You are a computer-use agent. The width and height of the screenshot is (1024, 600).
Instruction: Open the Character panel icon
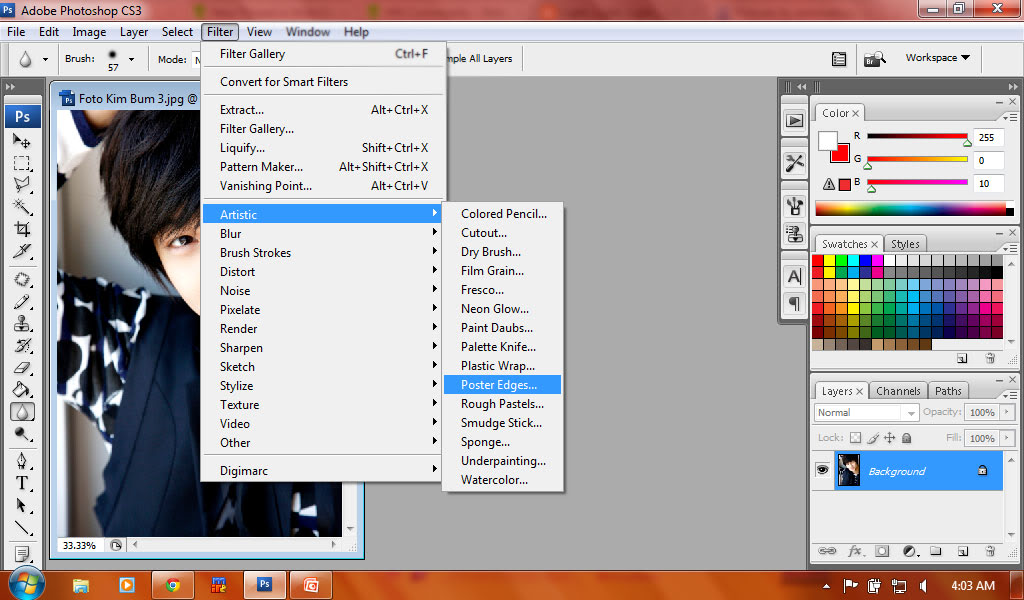click(794, 276)
